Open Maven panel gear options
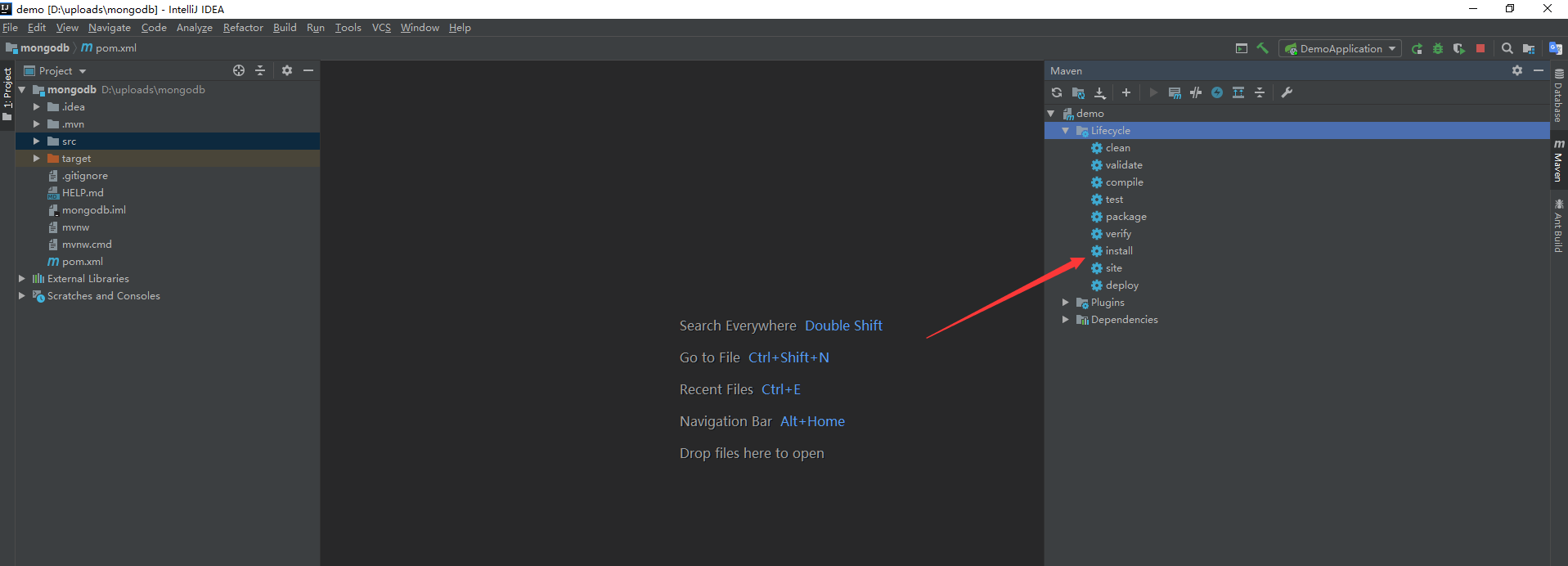Image resolution: width=1568 pixels, height=566 pixels. coord(1517,70)
